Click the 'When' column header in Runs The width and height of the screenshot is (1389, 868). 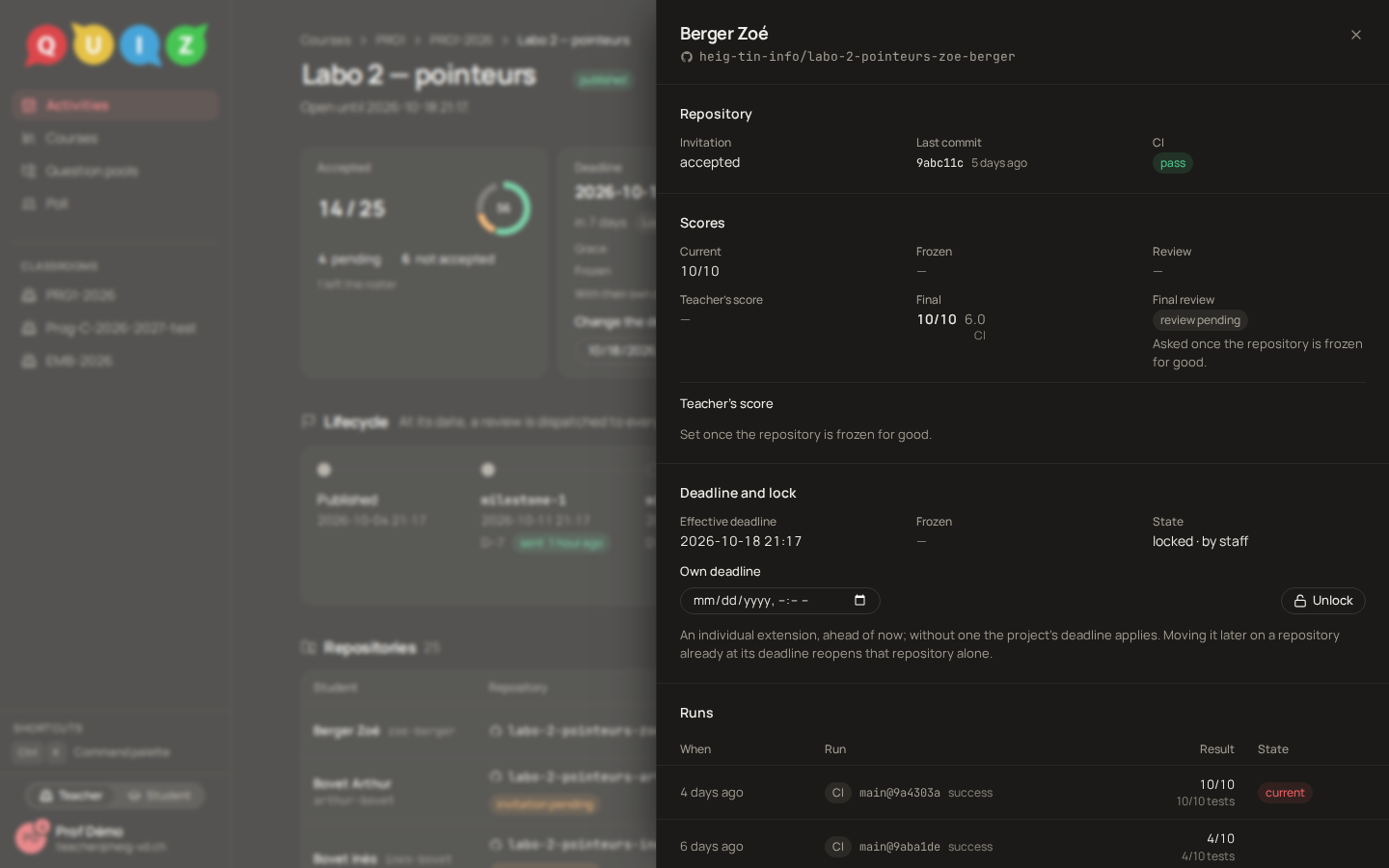tap(695, 749)
